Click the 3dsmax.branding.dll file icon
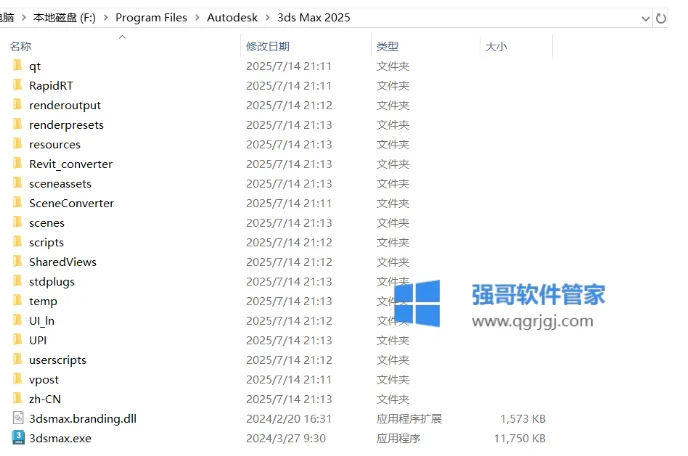The height and width of the screenshot is (456, 688). [18, 418]
